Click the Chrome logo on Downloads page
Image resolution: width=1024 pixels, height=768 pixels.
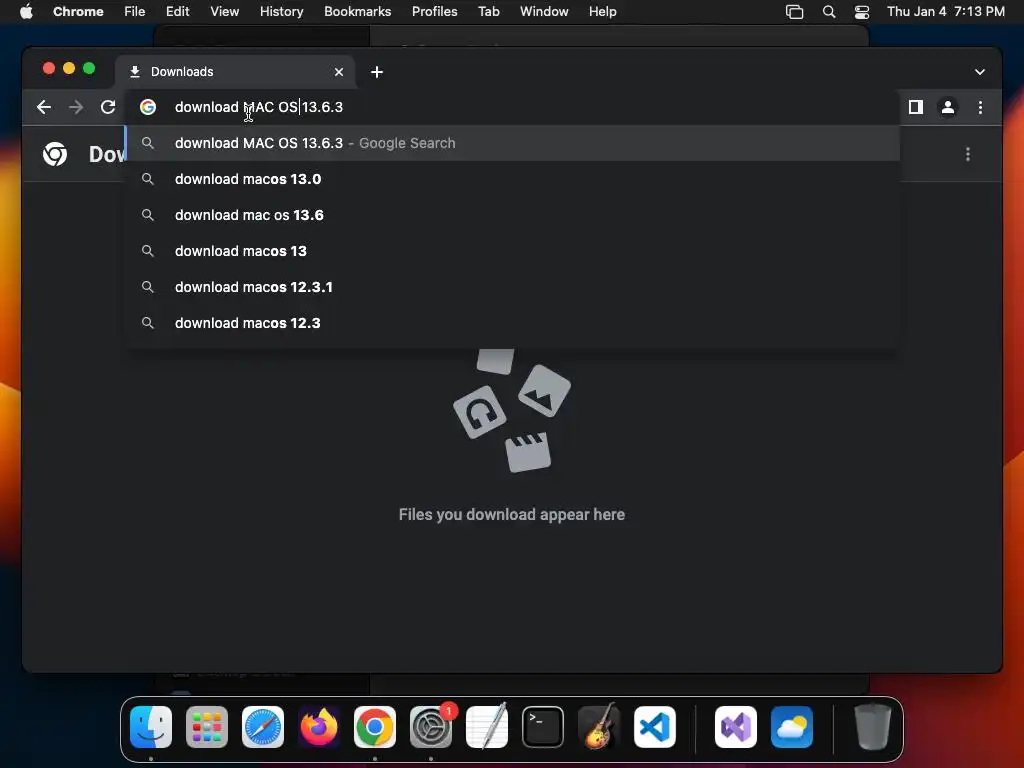[x=55, y=154]
